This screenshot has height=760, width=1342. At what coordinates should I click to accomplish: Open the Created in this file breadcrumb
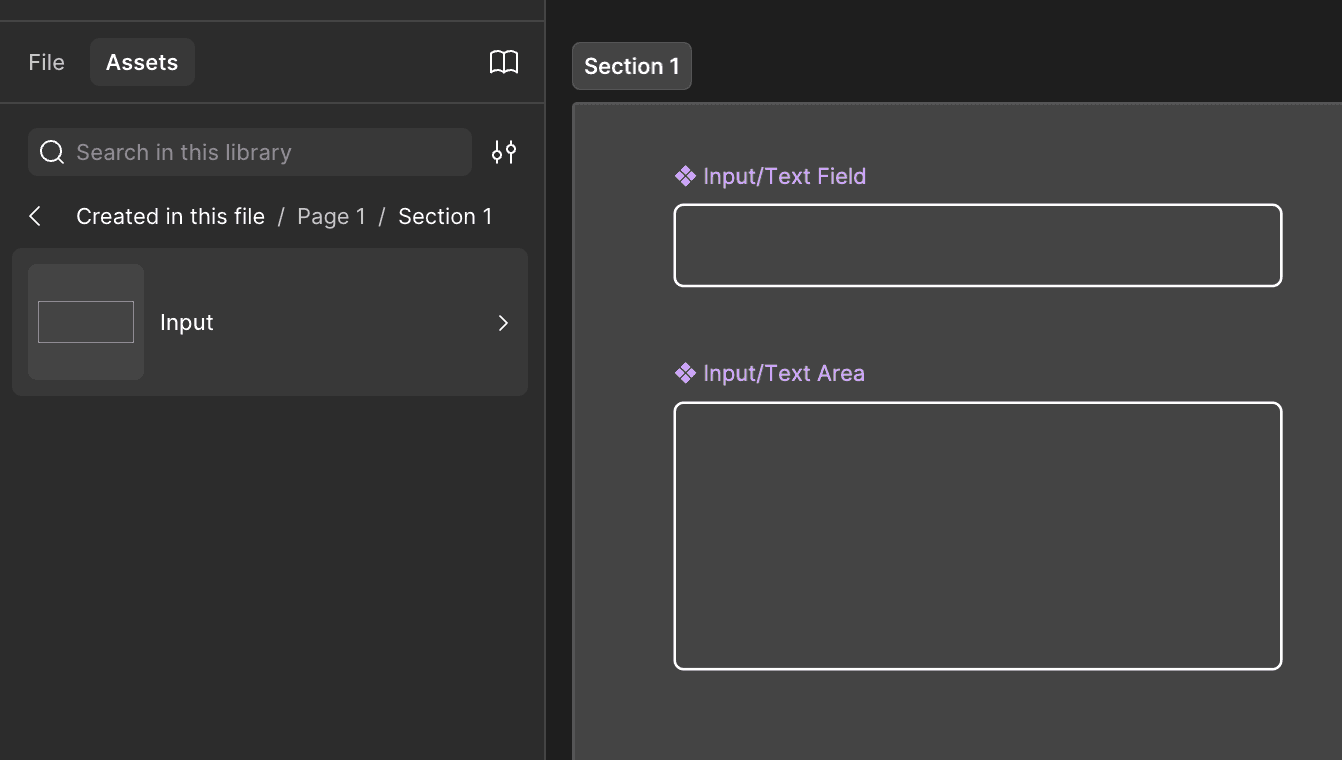[x=170, y=216]
